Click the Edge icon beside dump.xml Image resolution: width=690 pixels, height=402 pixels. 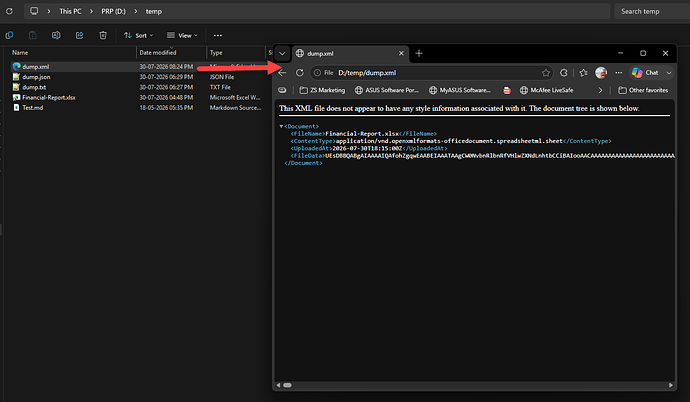pyautogui.click(x=17, y=66)
